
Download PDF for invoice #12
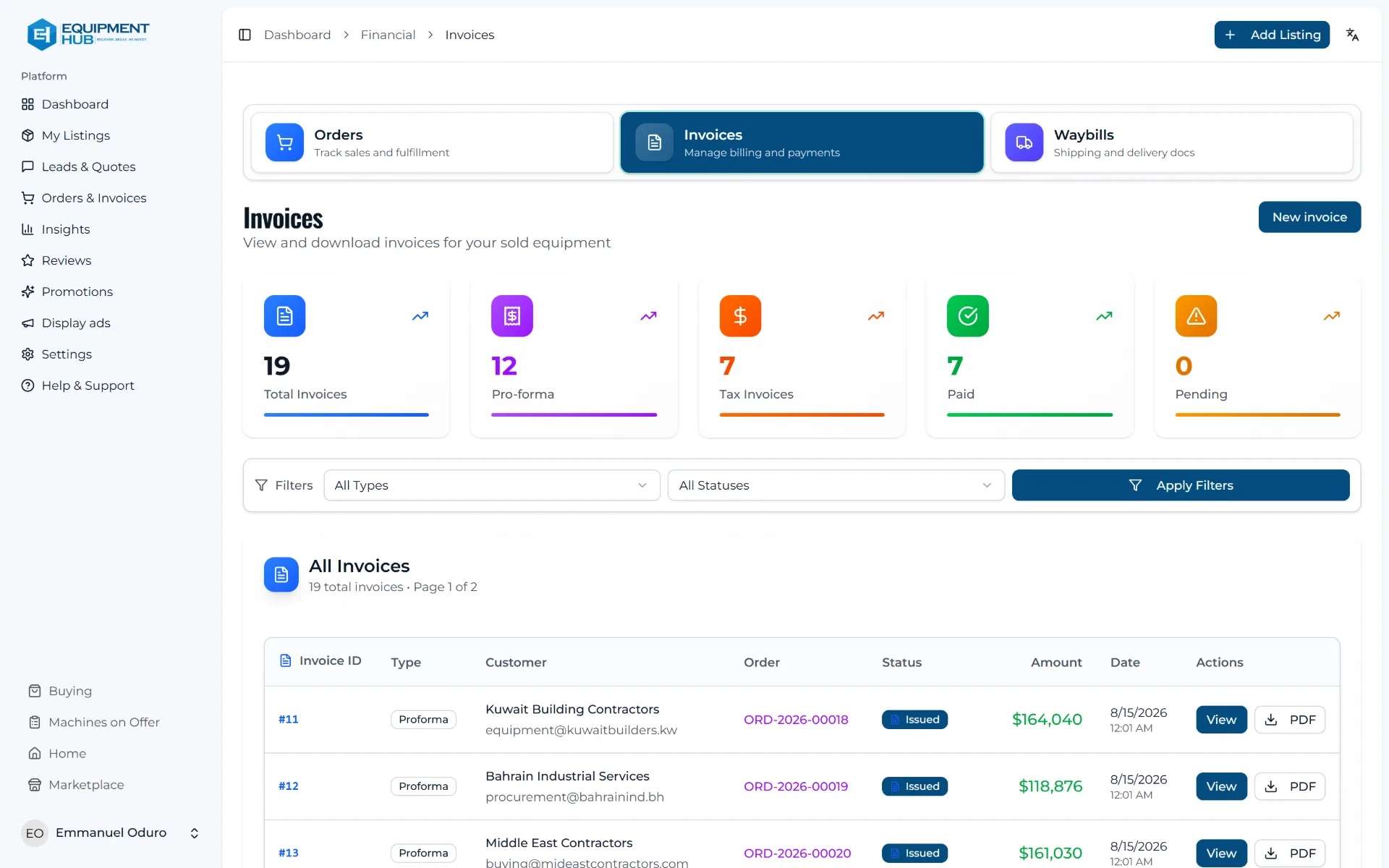[1290, 786]
